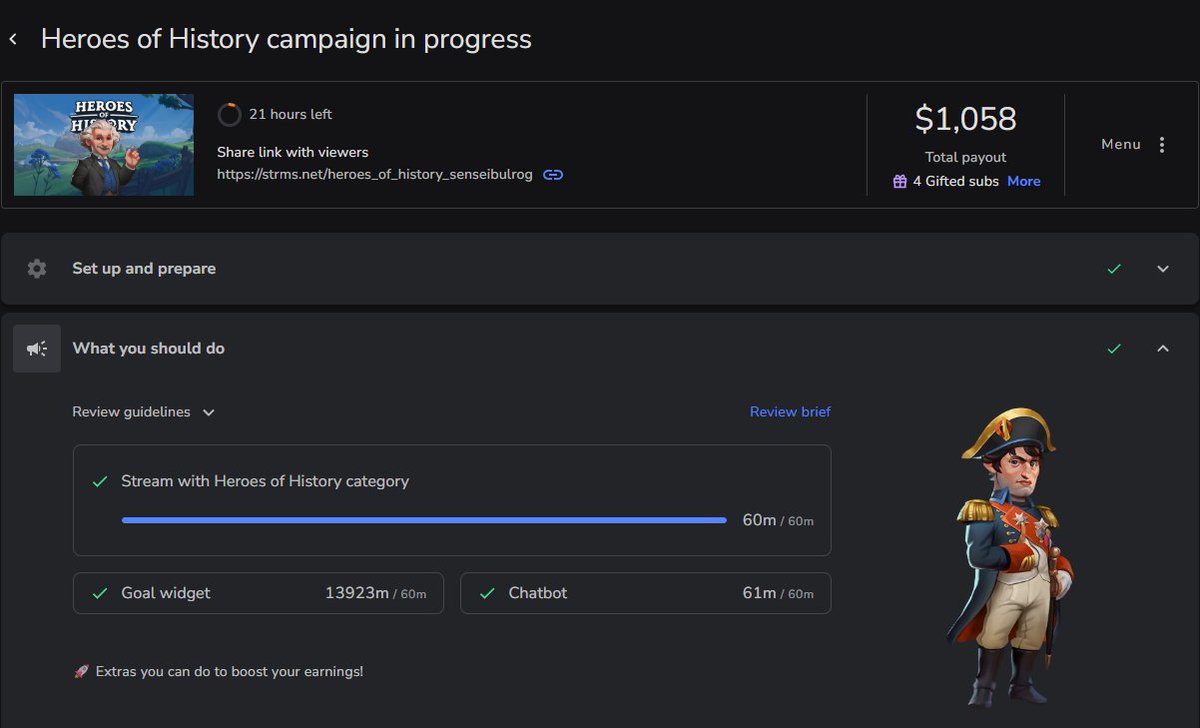Viewport: 1200px width, 728px height.
Task: Click the Share link with viewers label
Action: pos(293,152)
